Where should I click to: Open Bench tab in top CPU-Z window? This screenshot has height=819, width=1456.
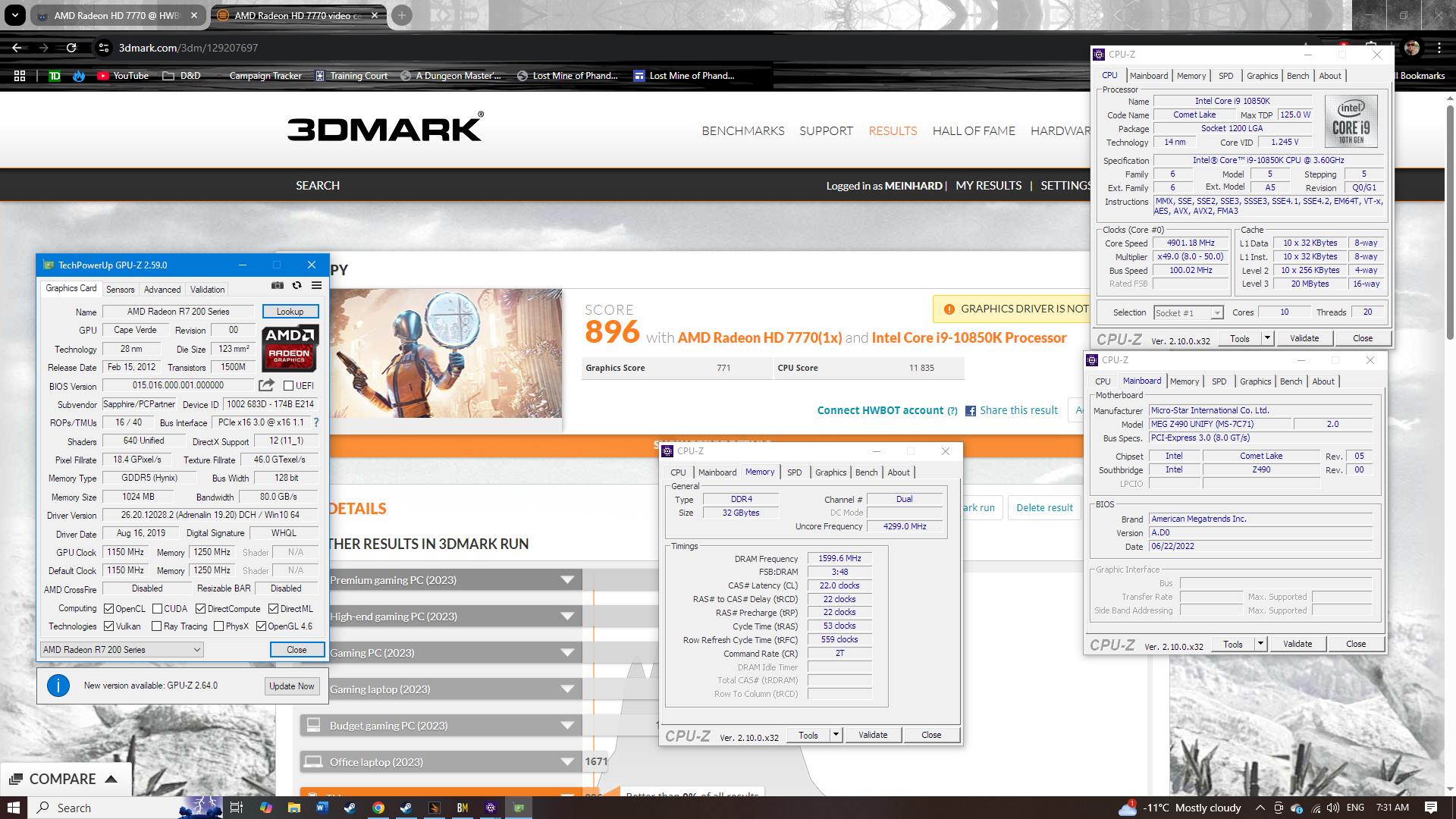tap(1298, 76)
